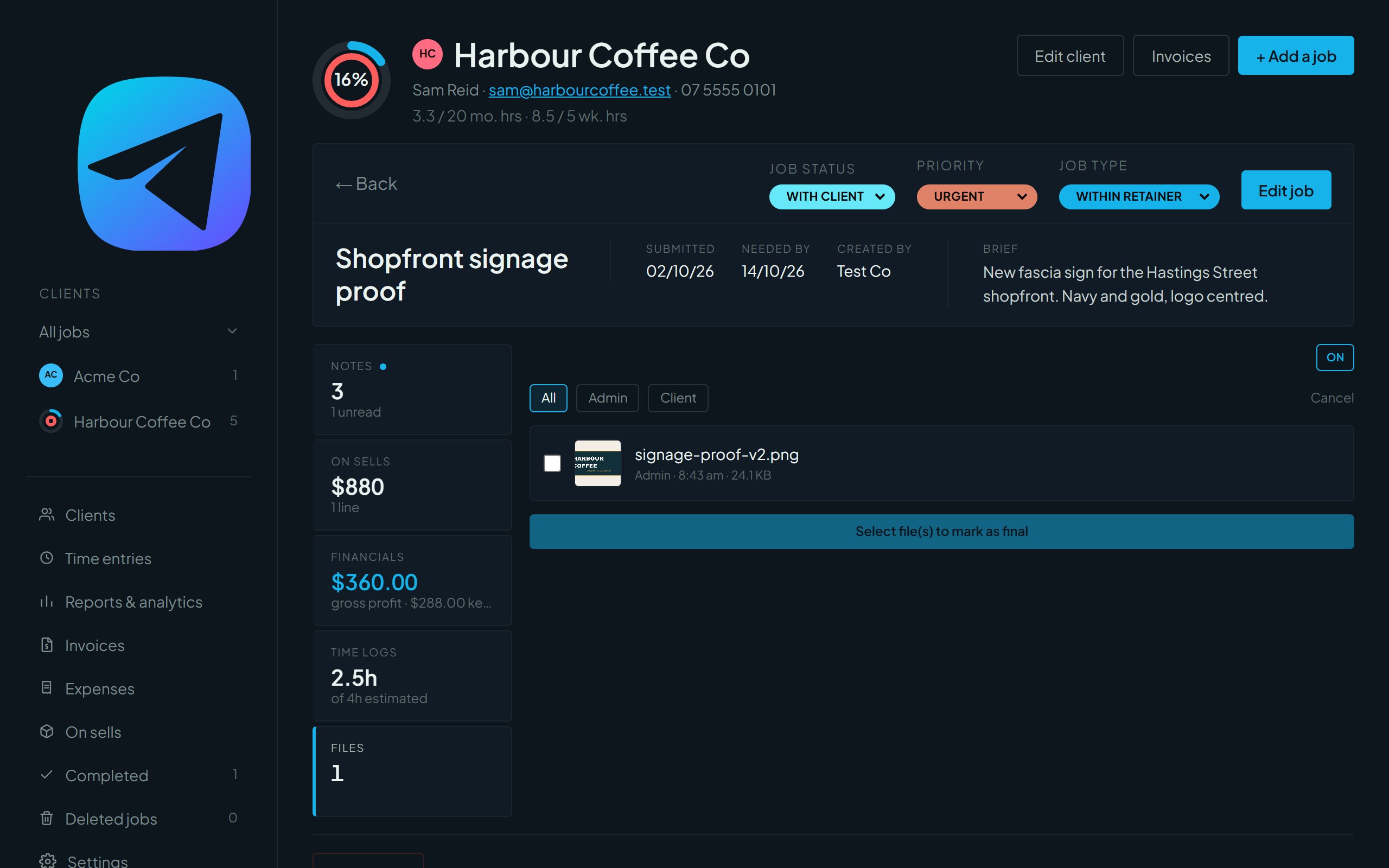Image resolution: width=1389 pixels, height=868 pixels.
Task: Open Completed via its checkmark icon
Action: (47, 775)
